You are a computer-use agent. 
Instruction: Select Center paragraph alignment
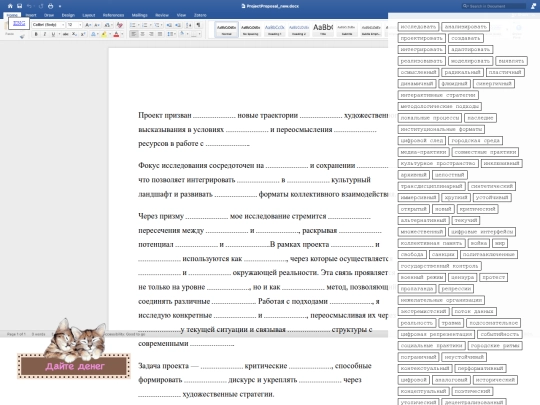point(143,34)
